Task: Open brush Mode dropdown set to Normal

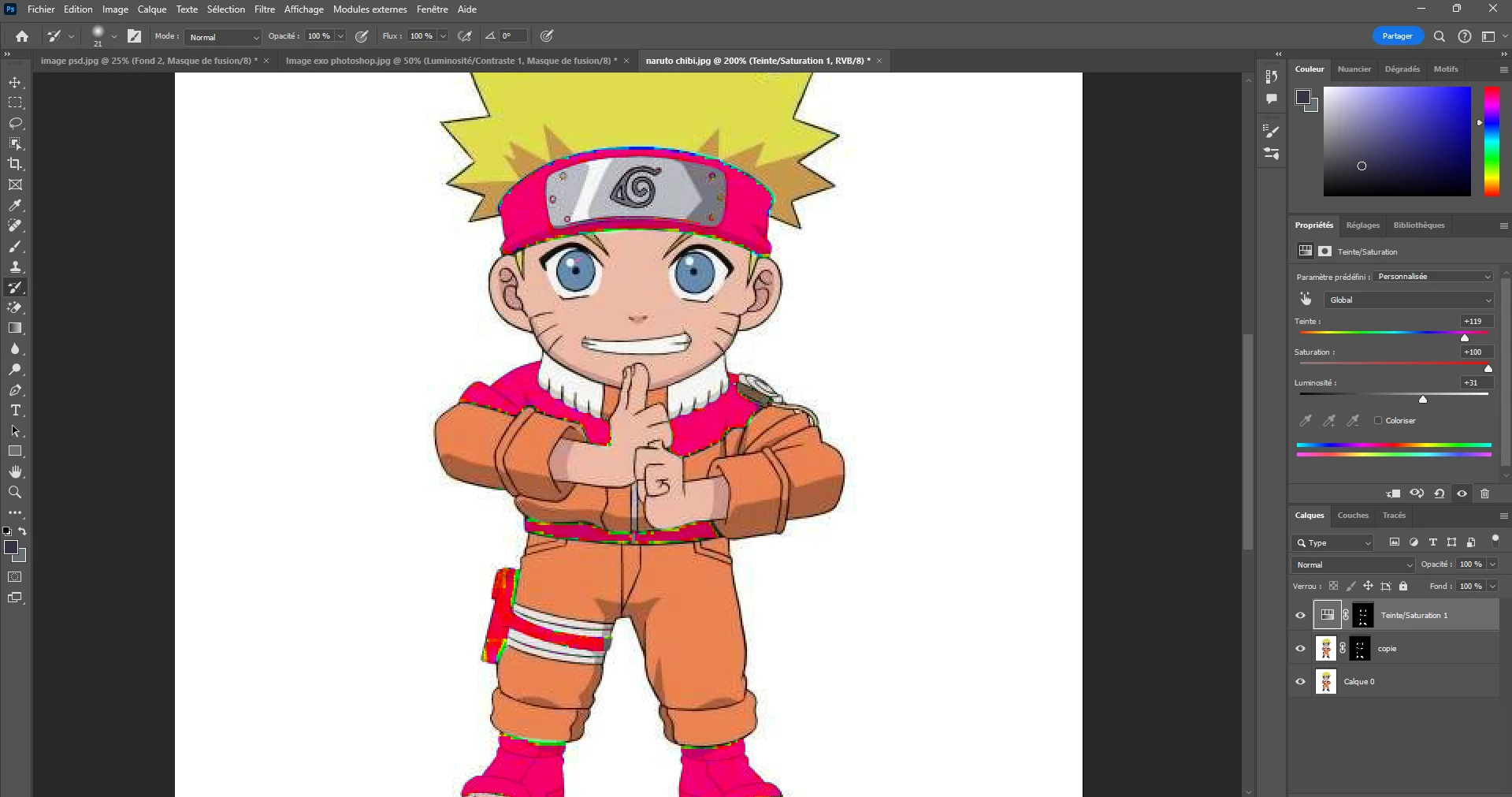Action: coord(224,37)
